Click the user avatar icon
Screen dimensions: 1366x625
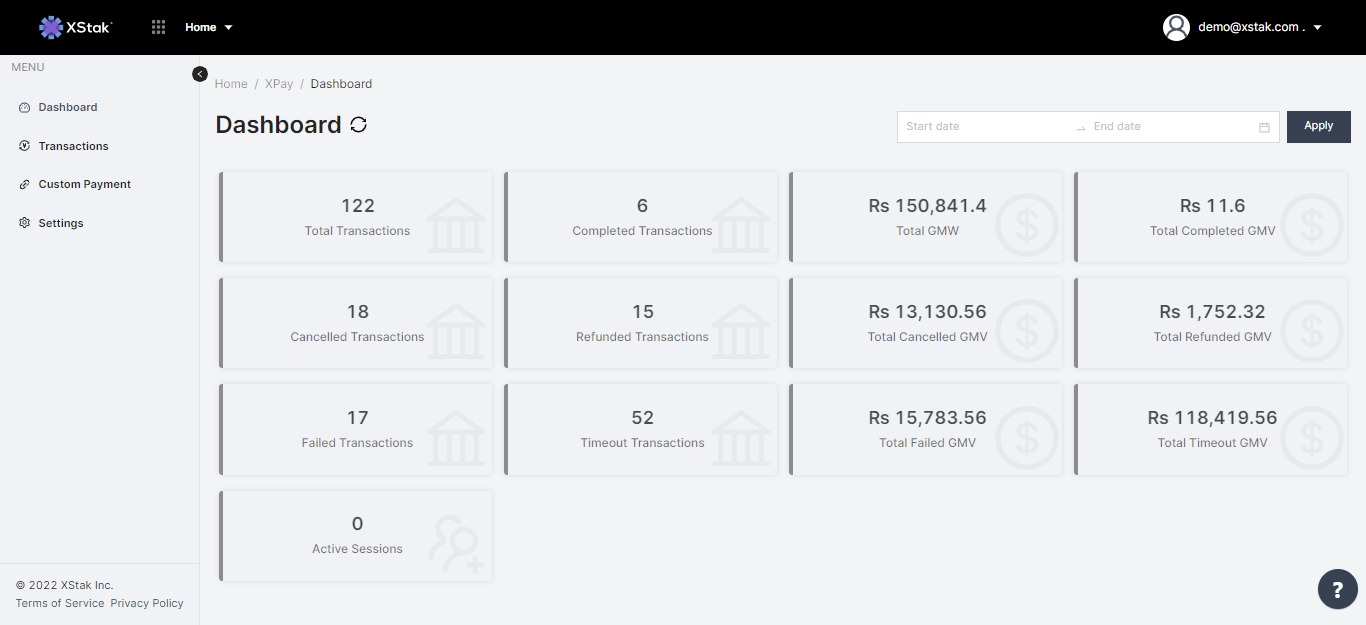[1176, 27]
